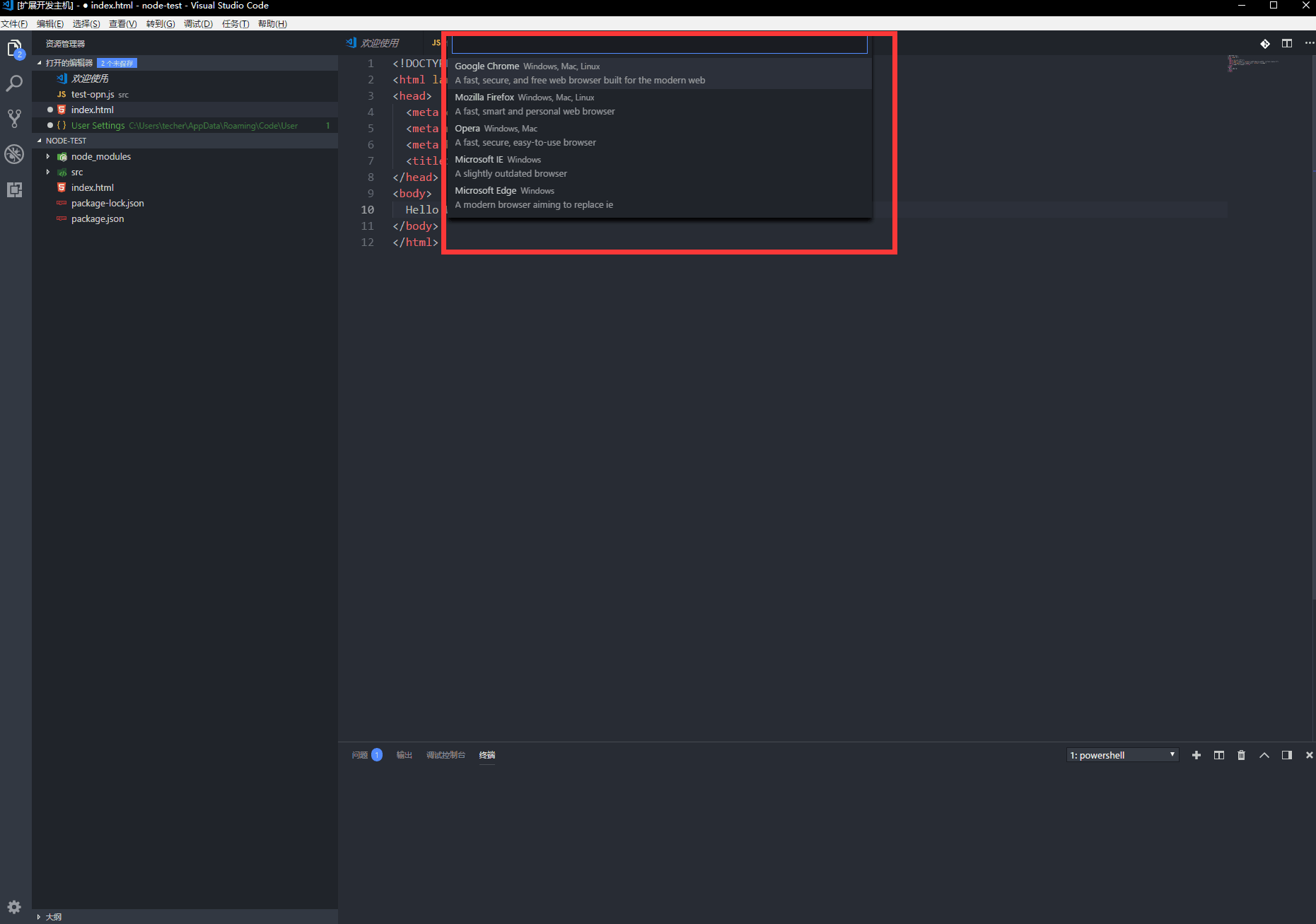This screenshot has height=924, width=1316.
Task: Open the Source Control view
Action: 14,118
